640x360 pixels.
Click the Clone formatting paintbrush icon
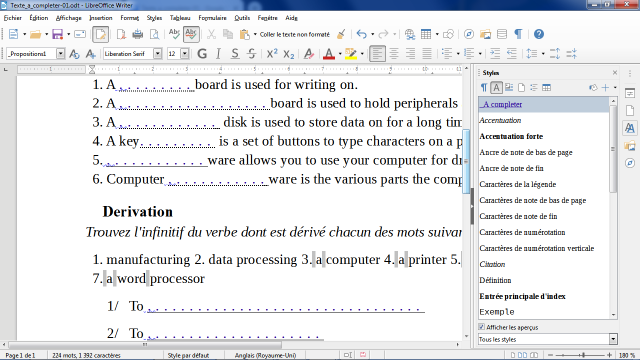(341, 34)
